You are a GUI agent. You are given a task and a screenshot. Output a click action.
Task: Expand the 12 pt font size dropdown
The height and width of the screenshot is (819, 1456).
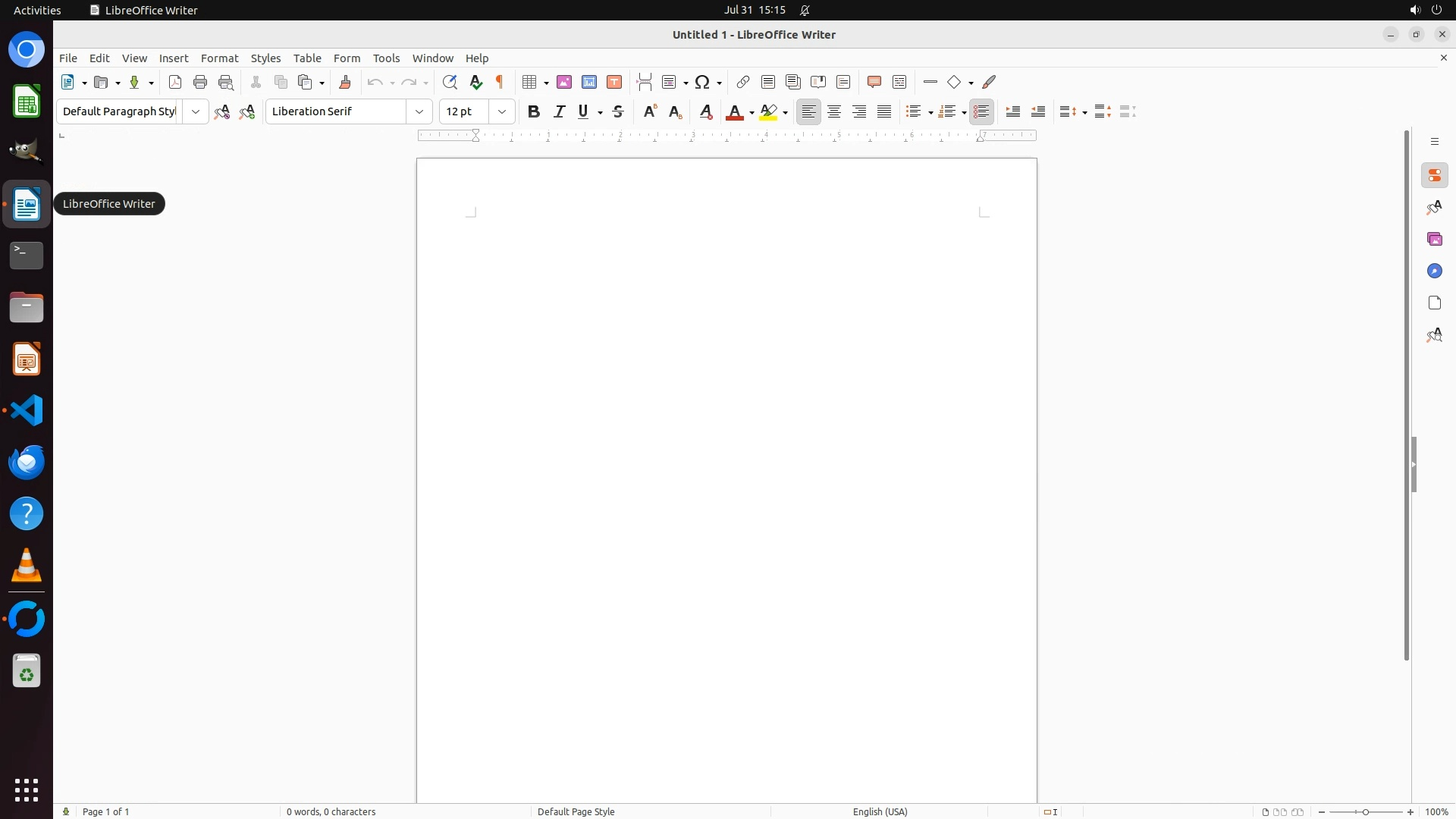coord(502,111)
